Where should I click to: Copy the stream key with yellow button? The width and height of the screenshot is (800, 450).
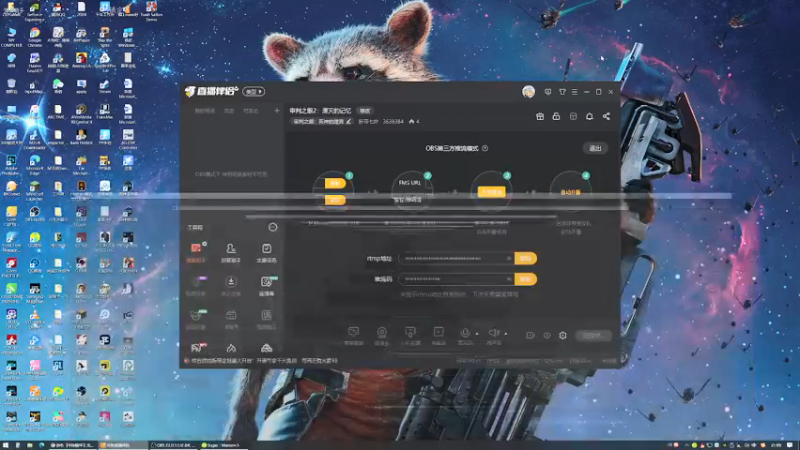[x=526, y=279]
